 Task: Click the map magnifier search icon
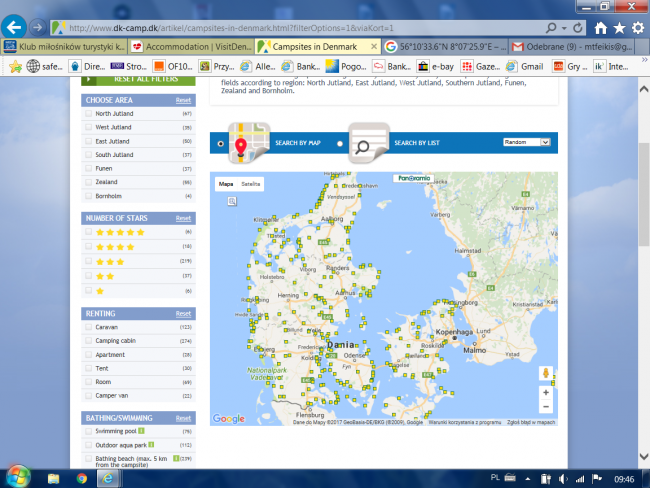(232, 201)
